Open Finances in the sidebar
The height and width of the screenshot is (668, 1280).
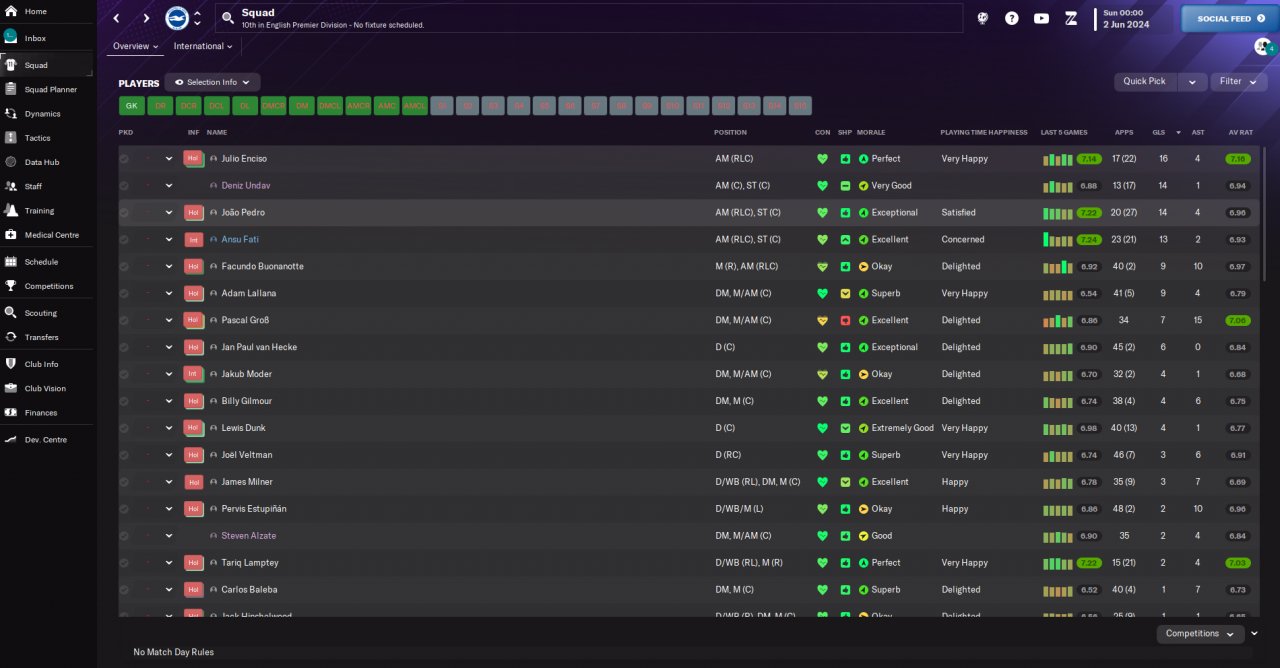41,412
